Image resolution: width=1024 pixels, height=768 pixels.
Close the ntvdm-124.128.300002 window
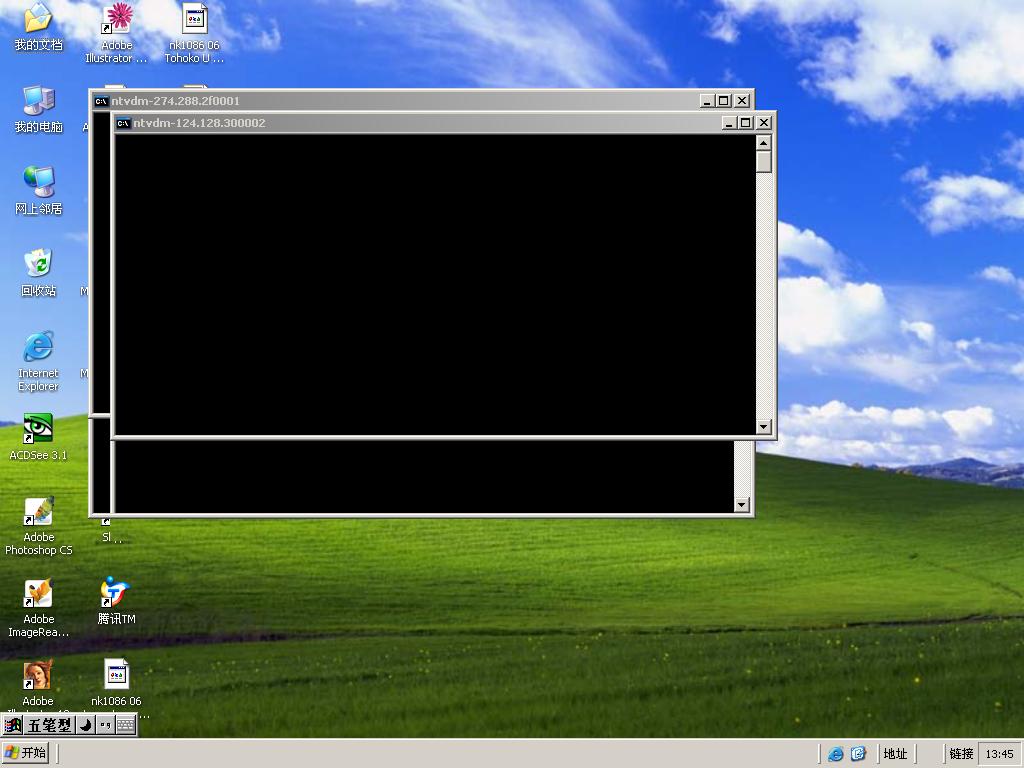pos(763,123)
